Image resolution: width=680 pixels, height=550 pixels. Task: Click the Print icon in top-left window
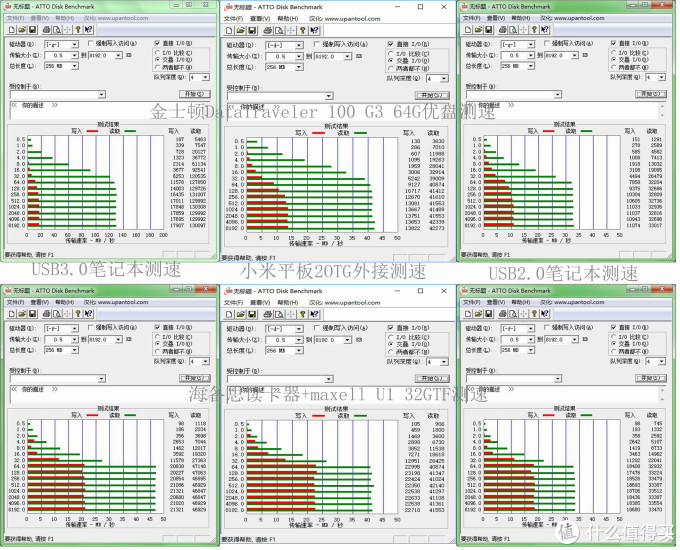point(46,30)
